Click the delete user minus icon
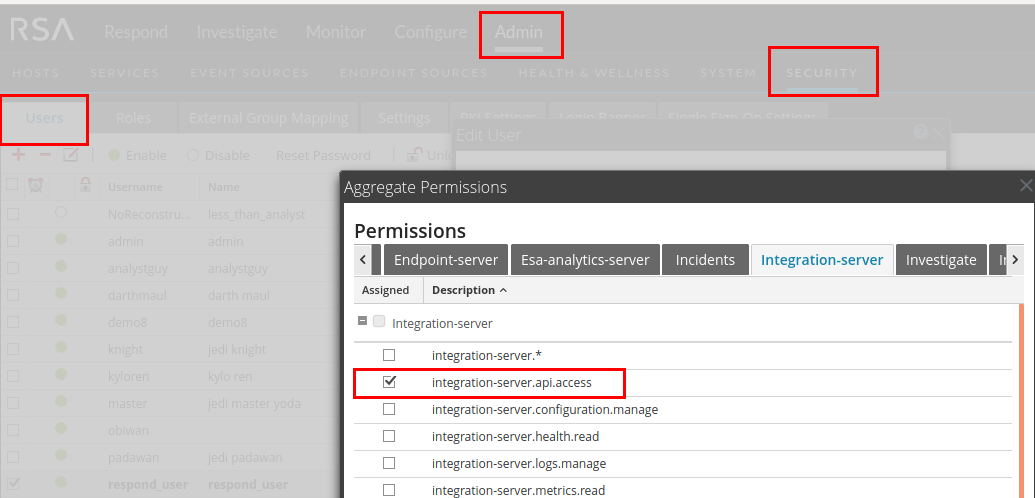Screen dimensions: 1035x498 45,155
